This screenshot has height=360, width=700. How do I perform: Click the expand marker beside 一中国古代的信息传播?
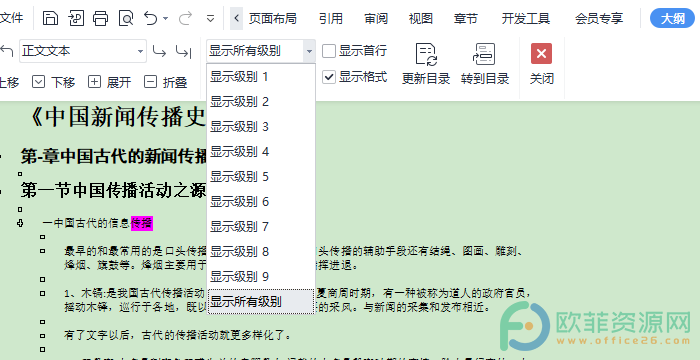(x=20, y=223)
